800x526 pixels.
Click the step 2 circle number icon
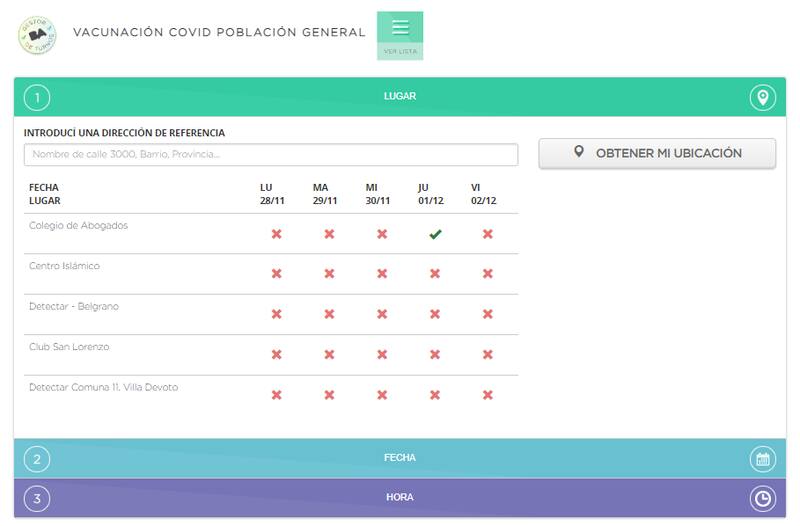(37, 459)
